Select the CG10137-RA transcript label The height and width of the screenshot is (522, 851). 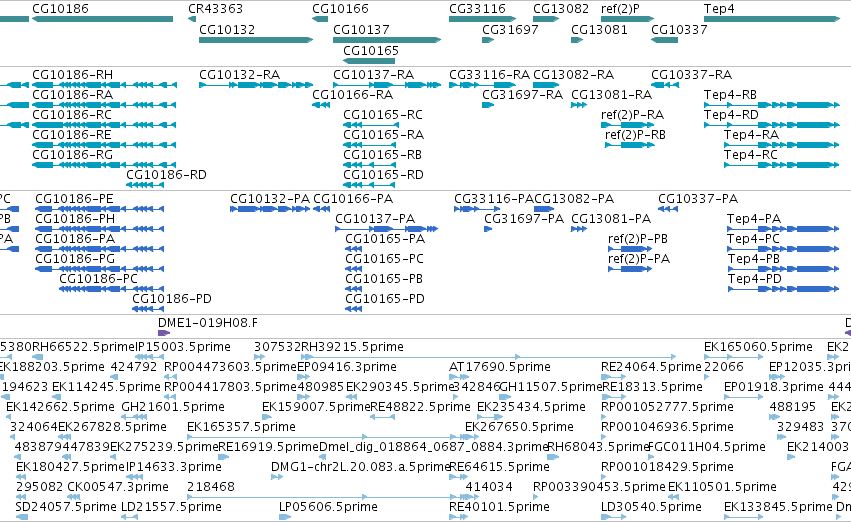[373, 74]
